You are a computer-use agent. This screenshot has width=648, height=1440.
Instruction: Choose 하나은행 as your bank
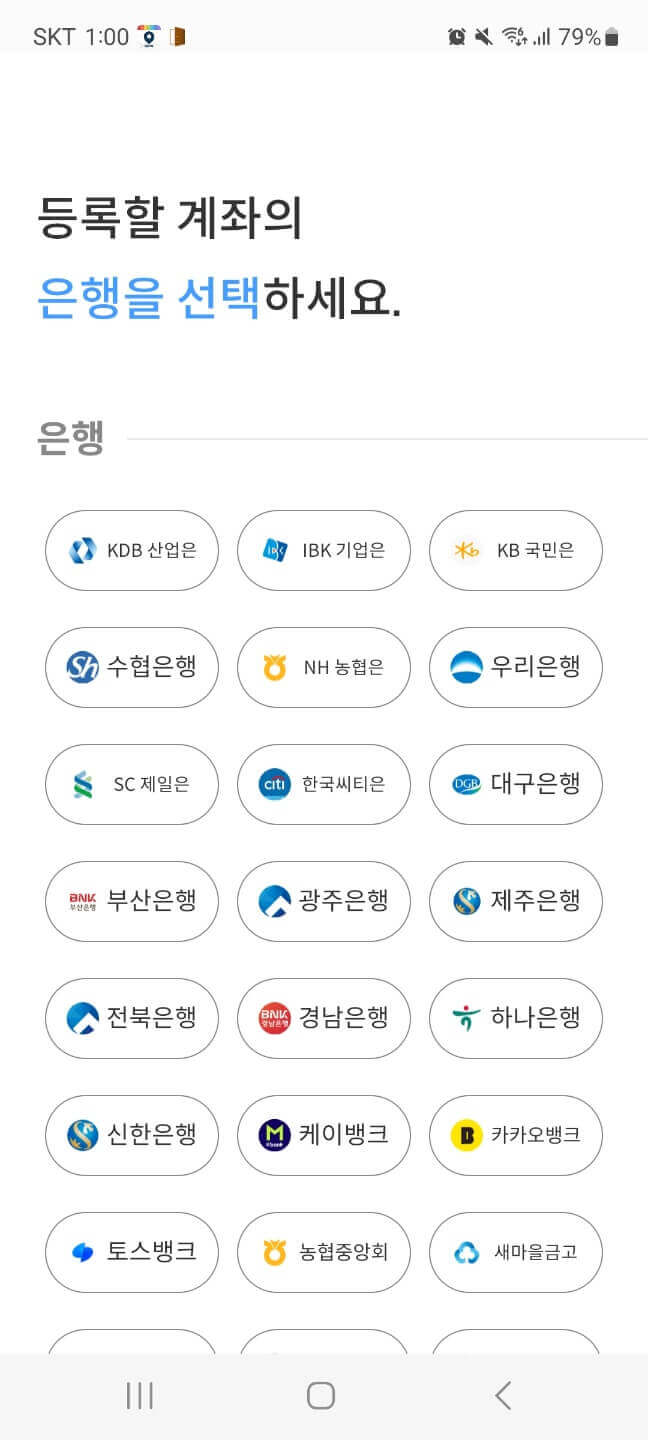(x=516, y=1018)
